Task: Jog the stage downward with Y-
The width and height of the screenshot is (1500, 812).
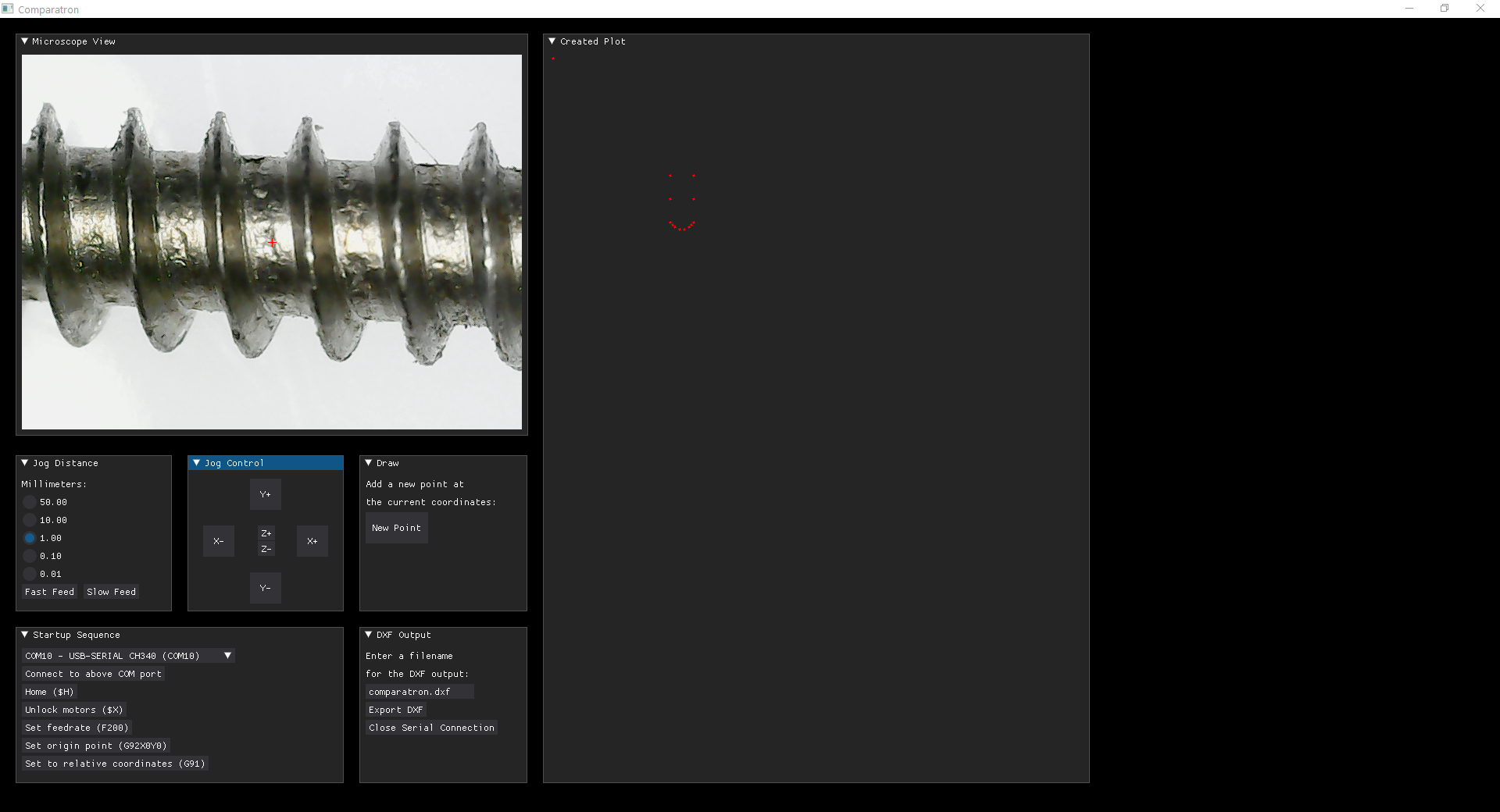Action: point(265,588)
